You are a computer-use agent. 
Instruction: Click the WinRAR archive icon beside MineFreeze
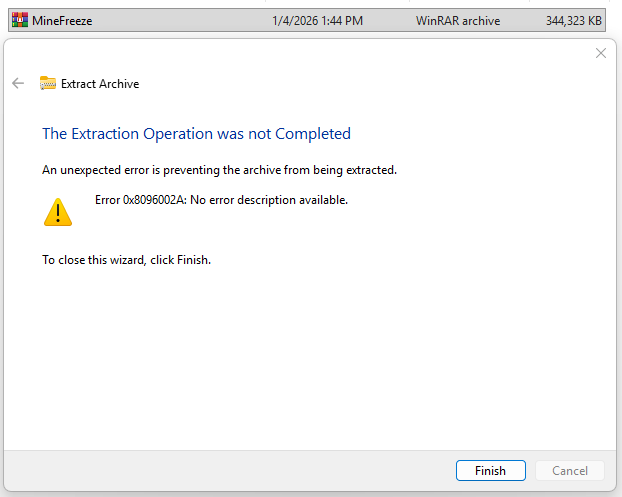(19, 20)
